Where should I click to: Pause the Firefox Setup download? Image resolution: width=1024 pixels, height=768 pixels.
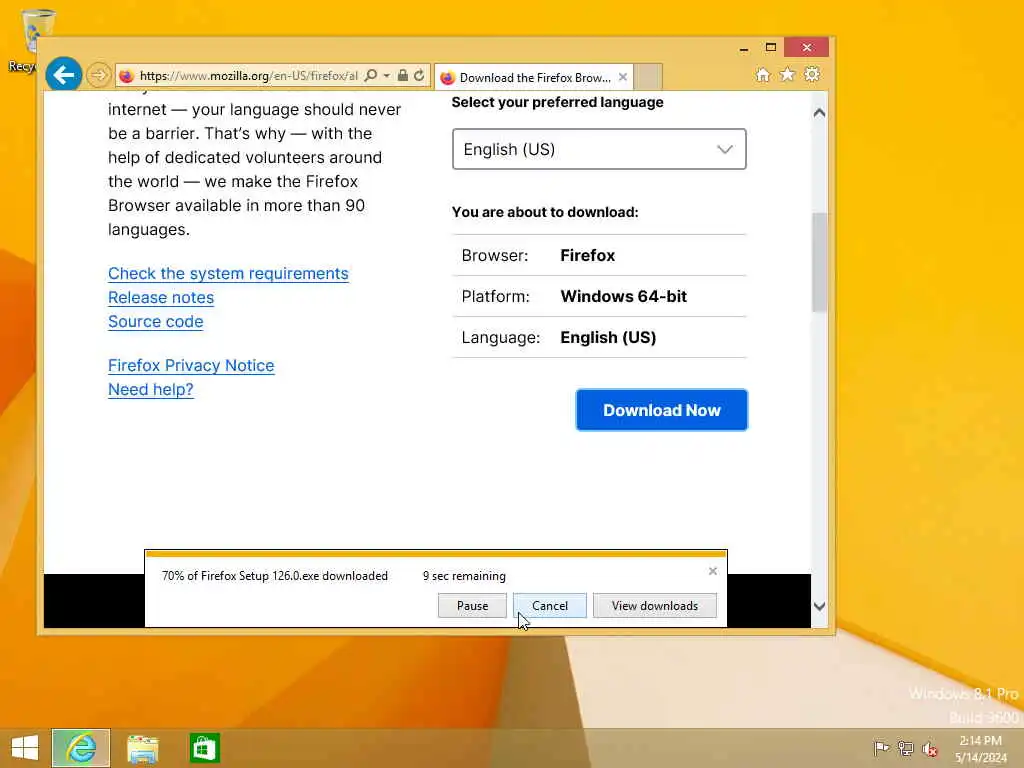(472, 605)
